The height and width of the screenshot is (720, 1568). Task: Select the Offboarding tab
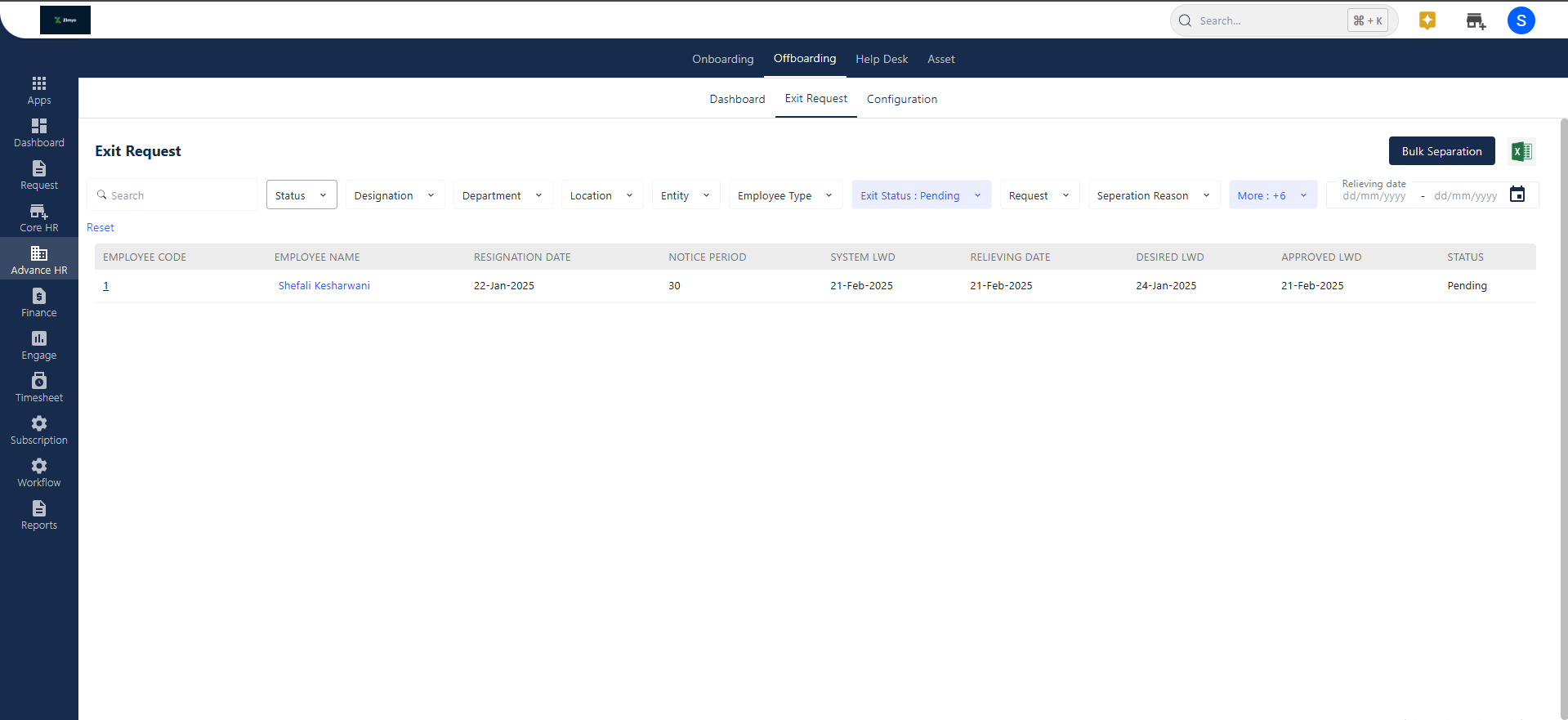point(805,58)
